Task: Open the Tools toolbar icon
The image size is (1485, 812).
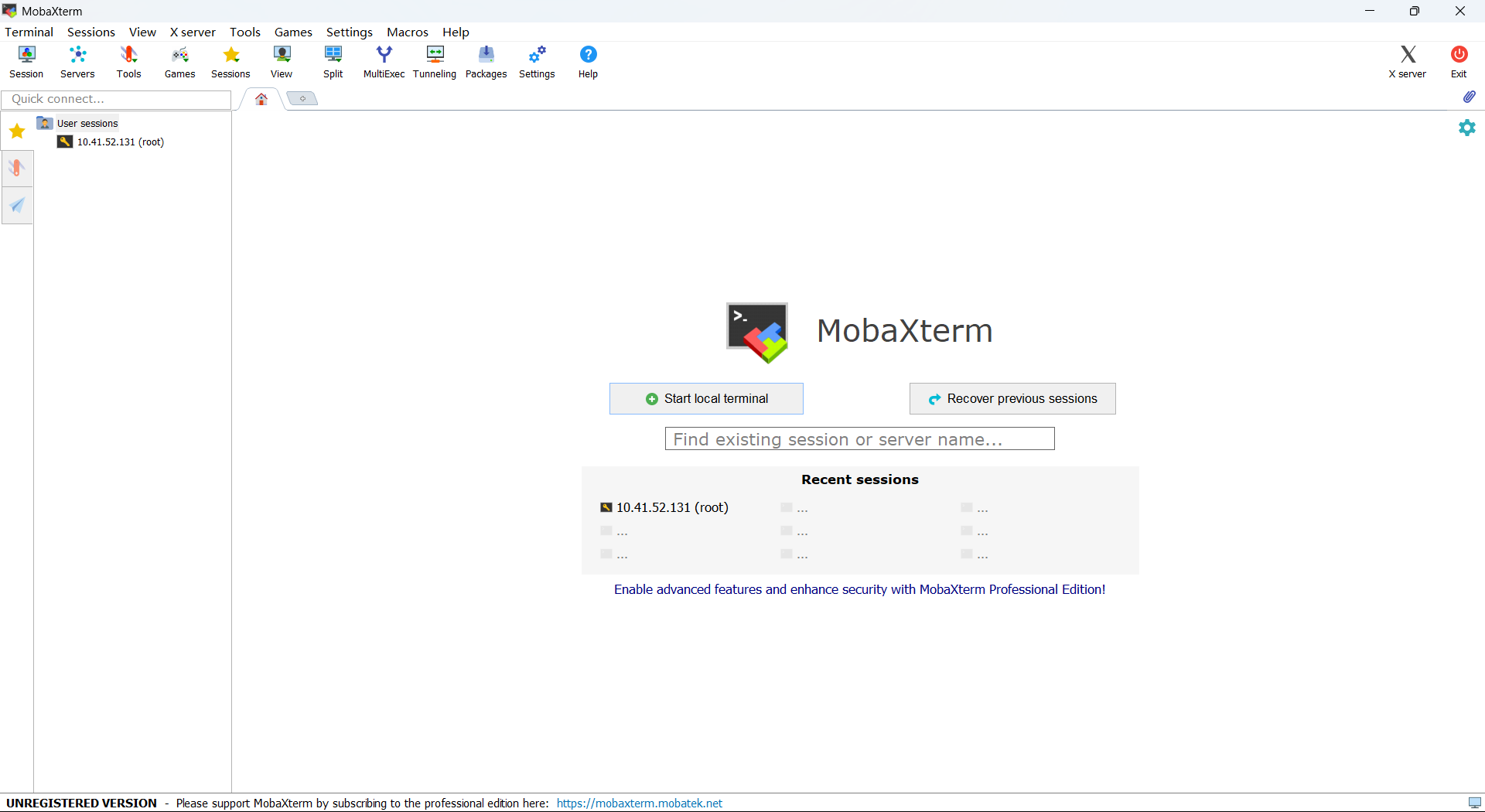Action: tap(128, 62)
